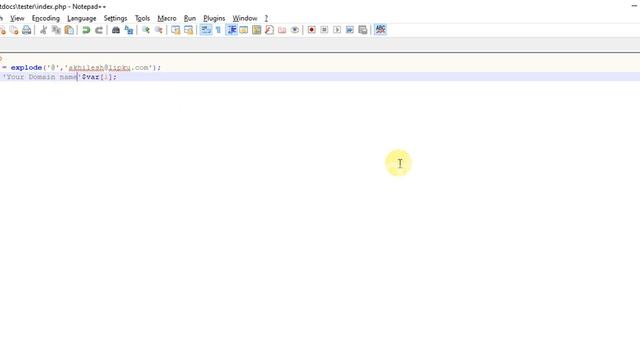Toggle Word wrap in the toolbar
The width and height of the screenshot is (640, 360).
pos(206,30)
